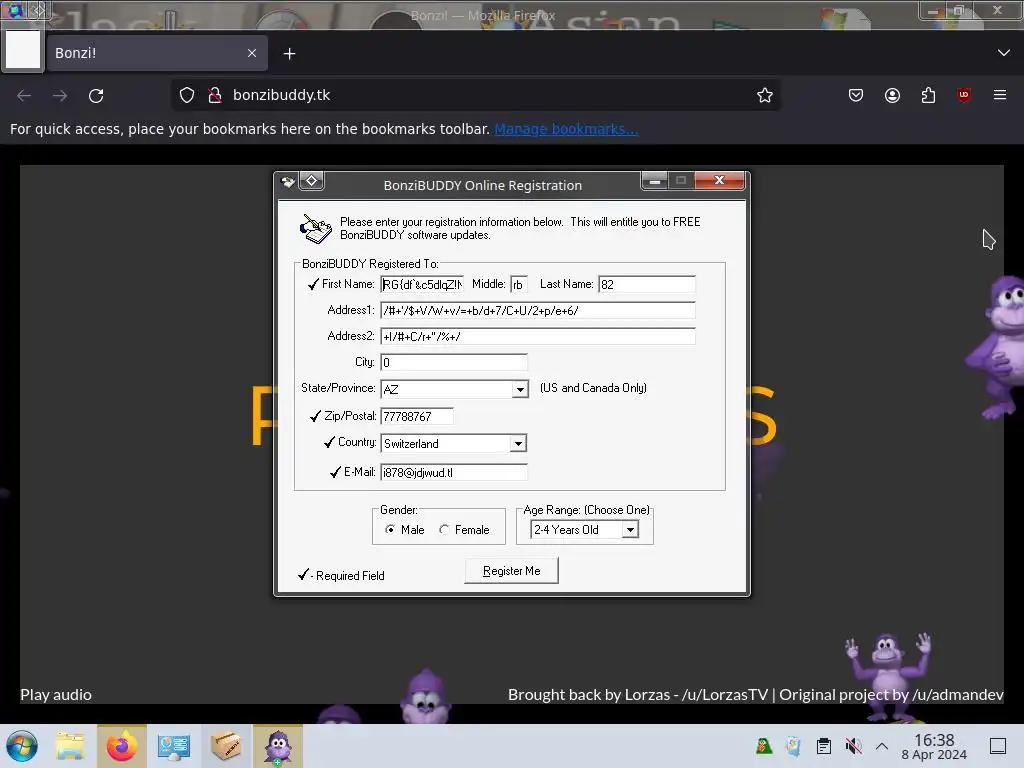Click the Register Me button
This screenshot has width=1024, height=768.
point(511,571)
